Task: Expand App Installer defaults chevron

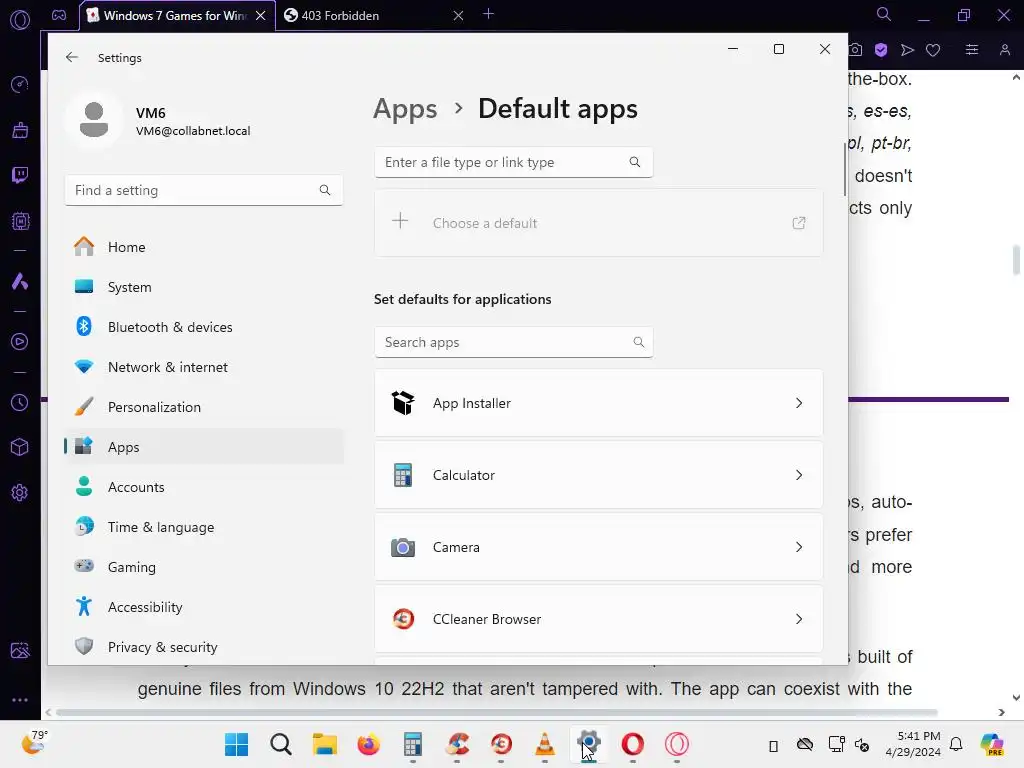Action: pos(799,403)
